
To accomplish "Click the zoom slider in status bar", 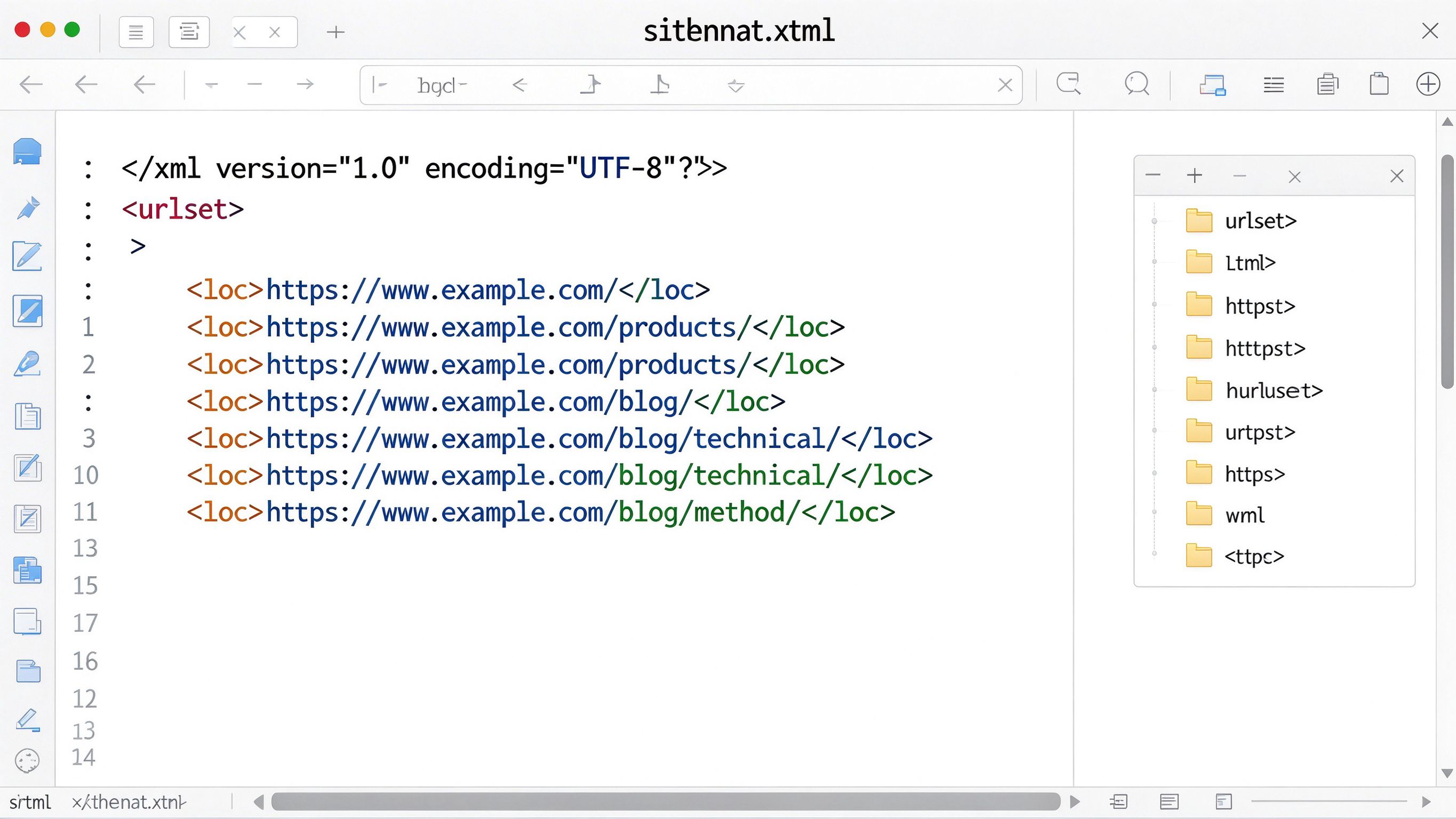I will click(x=1329, y=801).
